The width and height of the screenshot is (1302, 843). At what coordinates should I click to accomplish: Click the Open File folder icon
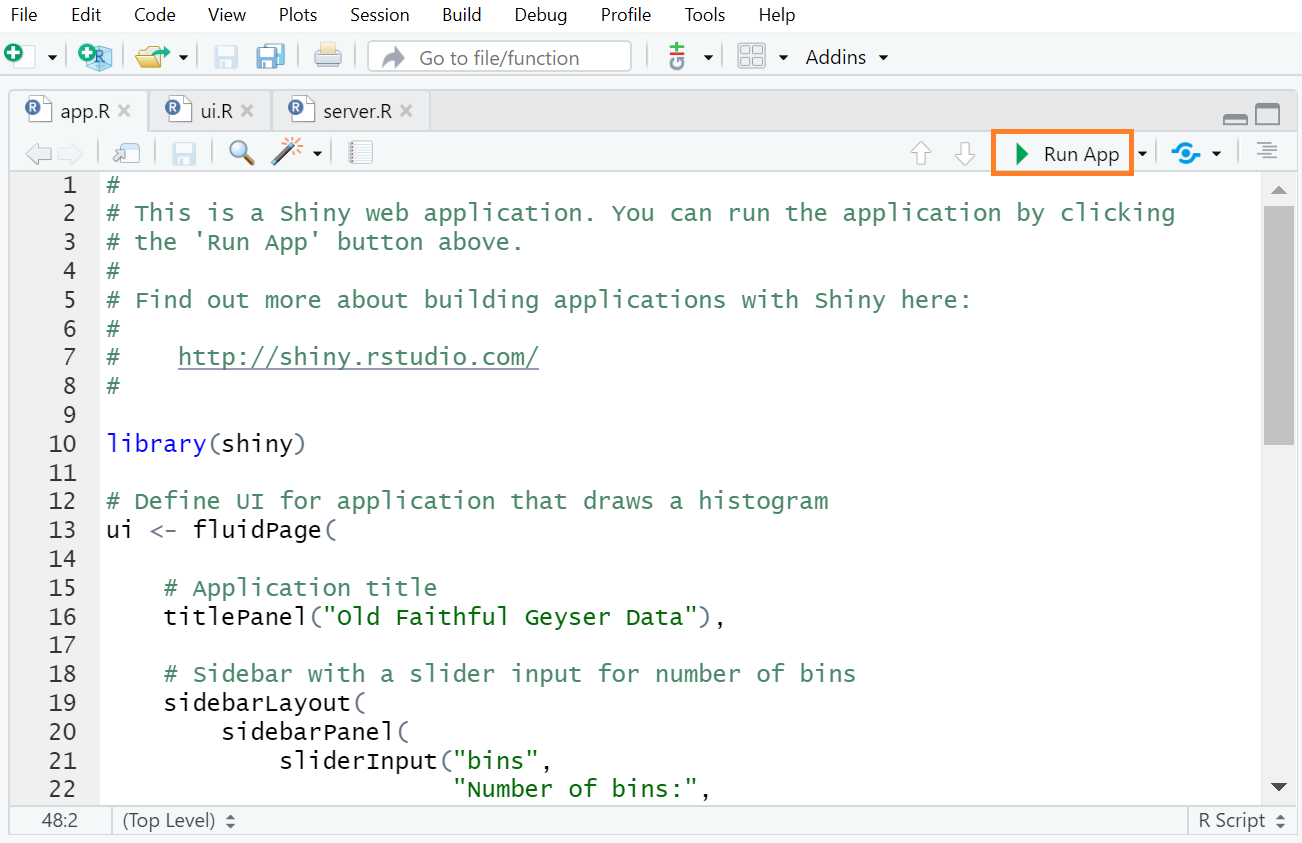tap(152, 57)
